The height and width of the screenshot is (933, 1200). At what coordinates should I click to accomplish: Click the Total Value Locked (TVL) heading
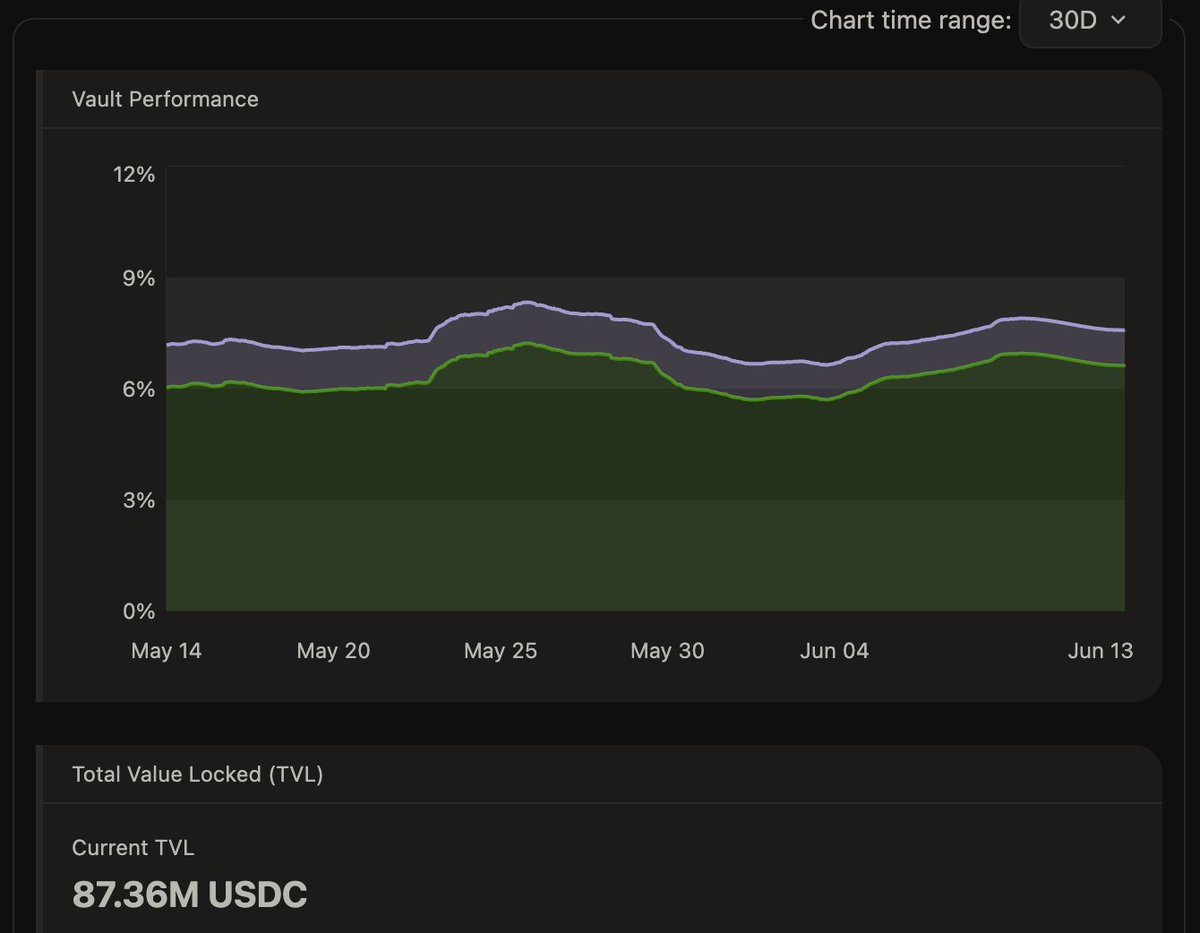(197, 774)
